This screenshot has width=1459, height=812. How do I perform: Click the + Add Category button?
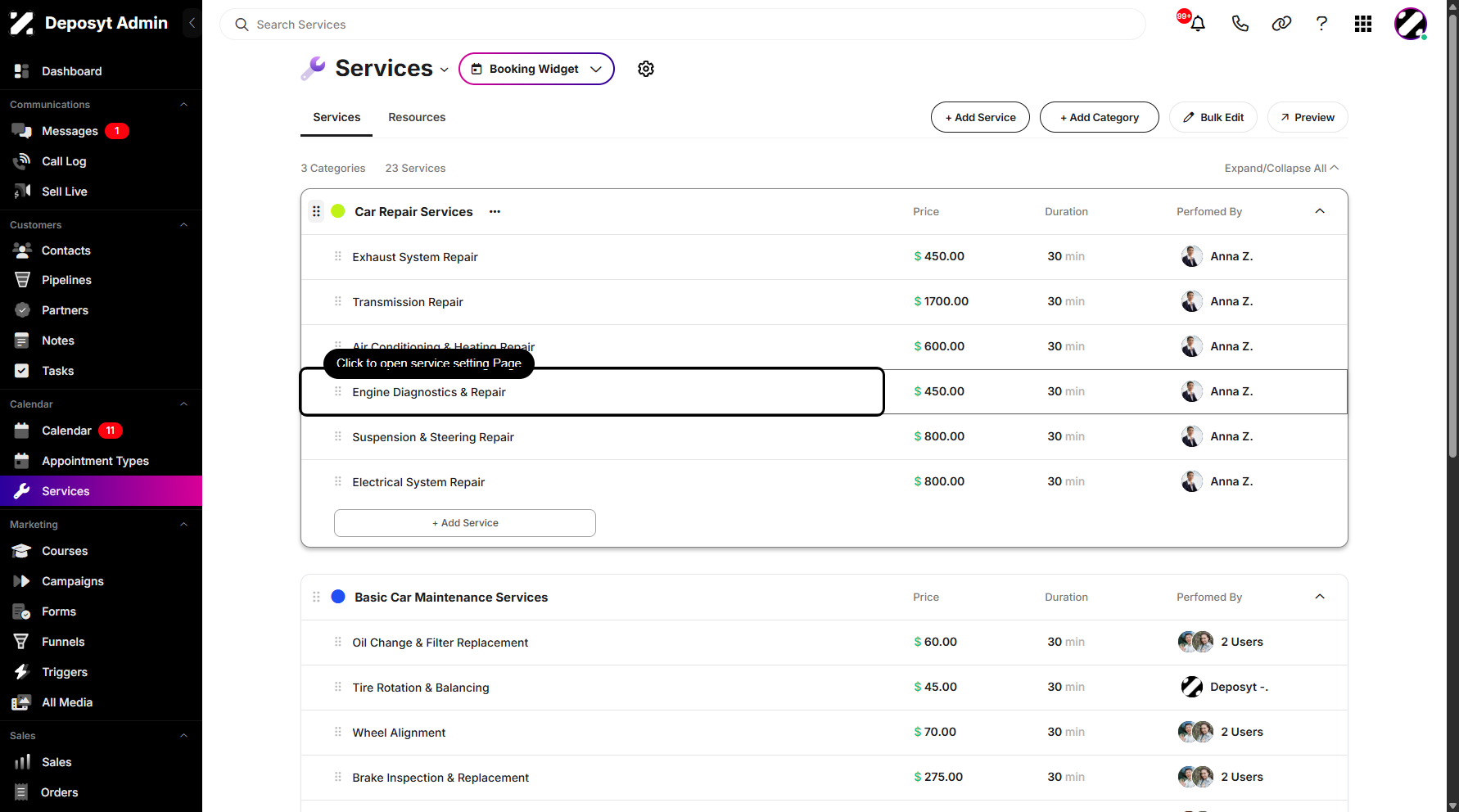[1099, 117]
